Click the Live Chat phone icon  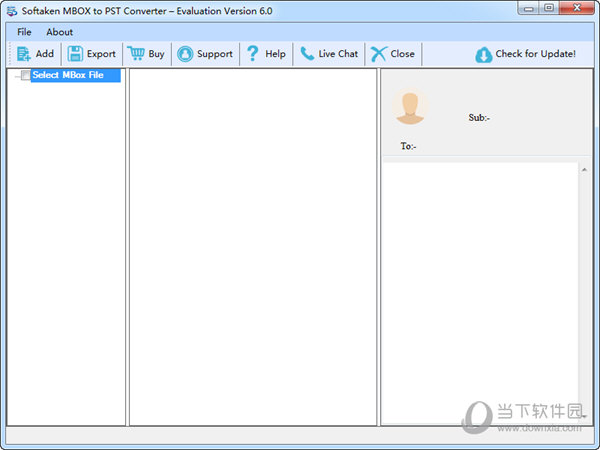tap(307, 54)
